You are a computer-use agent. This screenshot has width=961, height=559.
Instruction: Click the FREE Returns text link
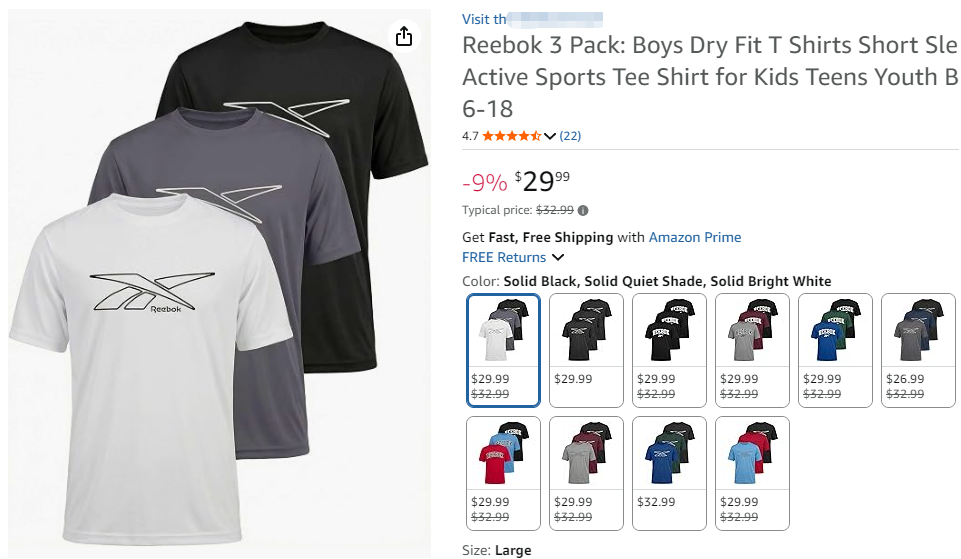click(504, 257)
